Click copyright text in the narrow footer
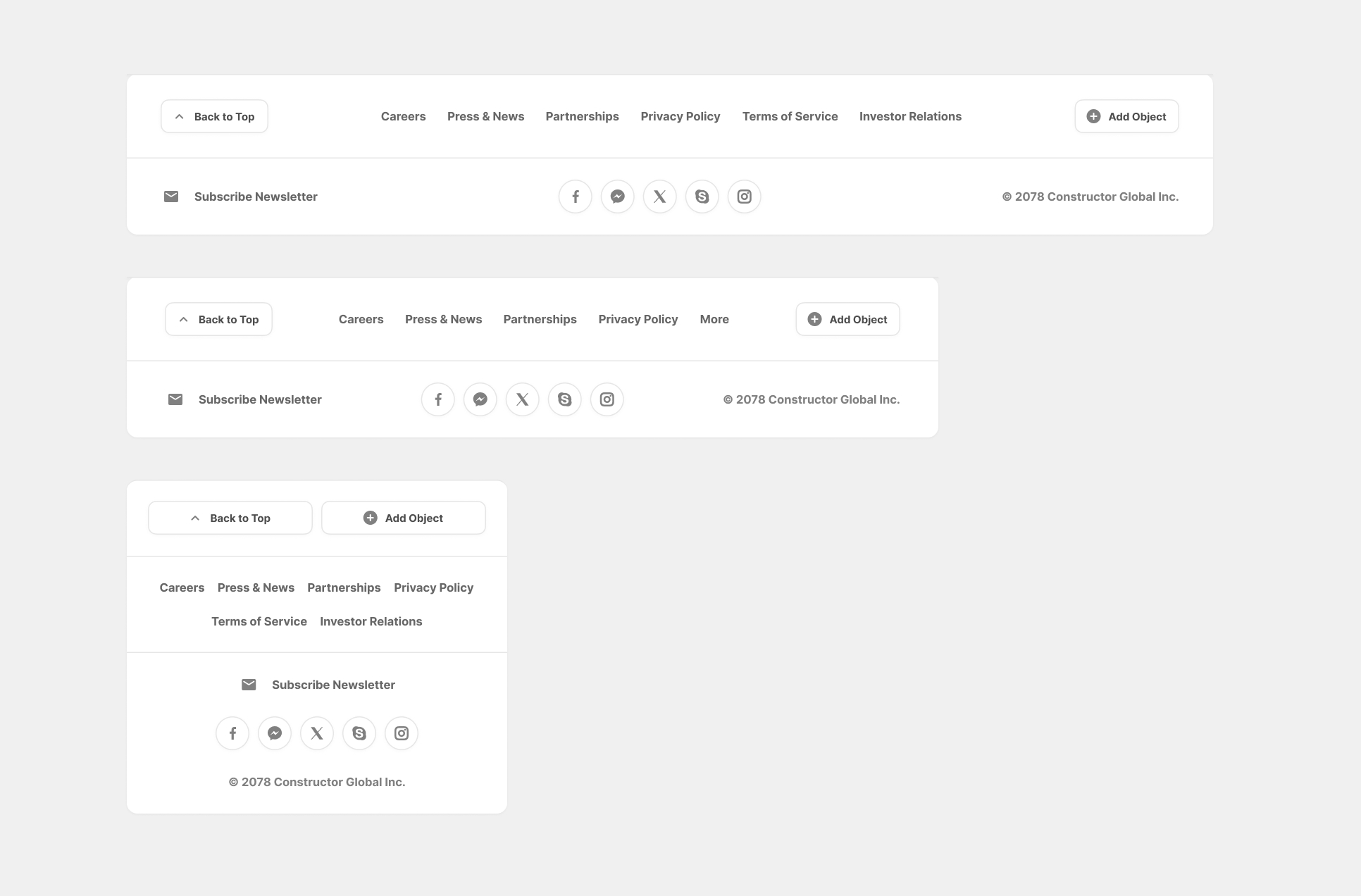The image size is (1361, 896). (317, 782)
